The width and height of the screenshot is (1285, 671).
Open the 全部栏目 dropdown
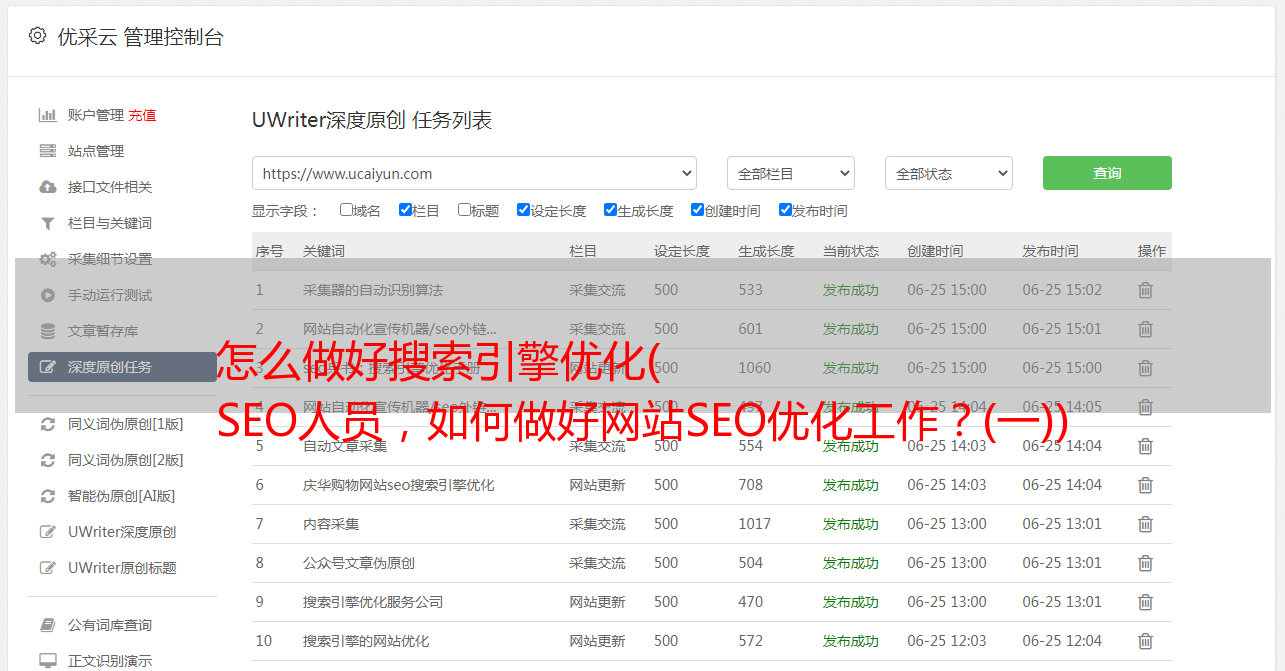(791, 173)
